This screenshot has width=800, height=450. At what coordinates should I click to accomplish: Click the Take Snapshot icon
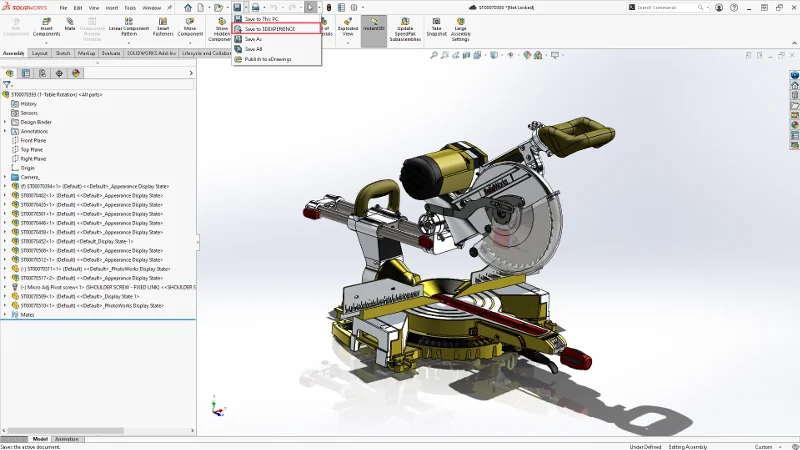click(437, 27)
